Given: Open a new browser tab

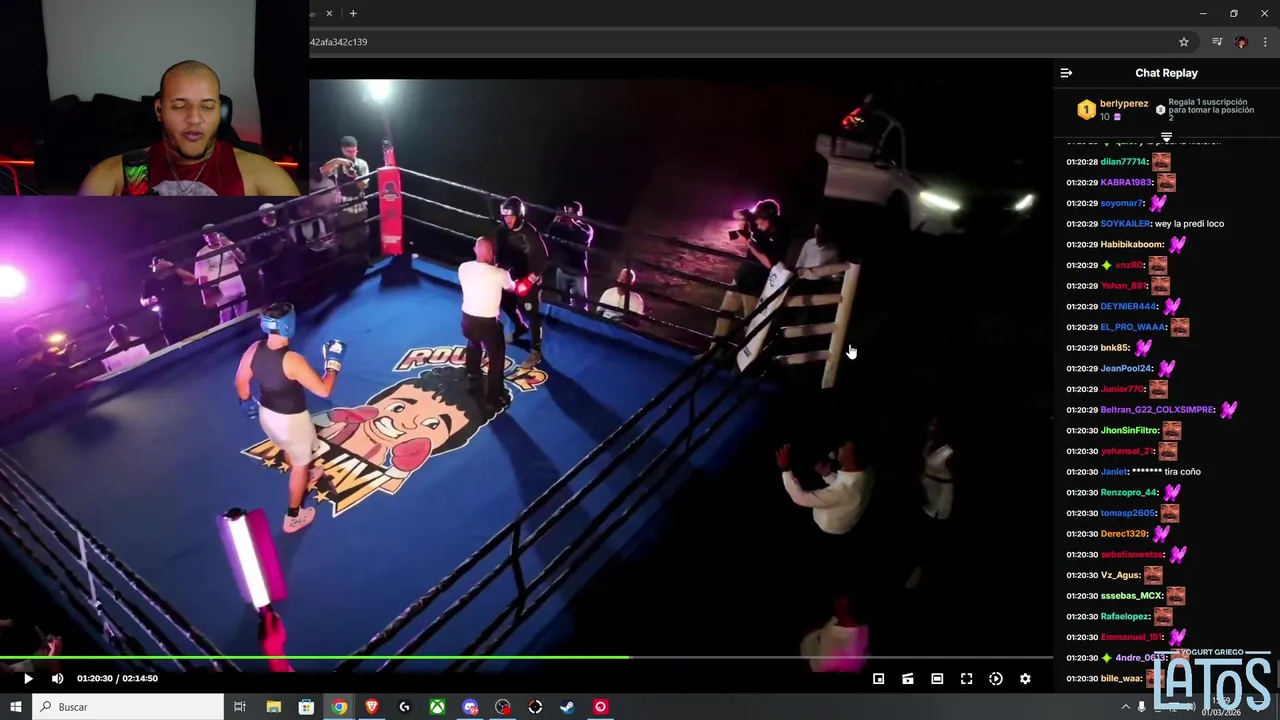Looking at the screenshot, I should click(353, 13).
